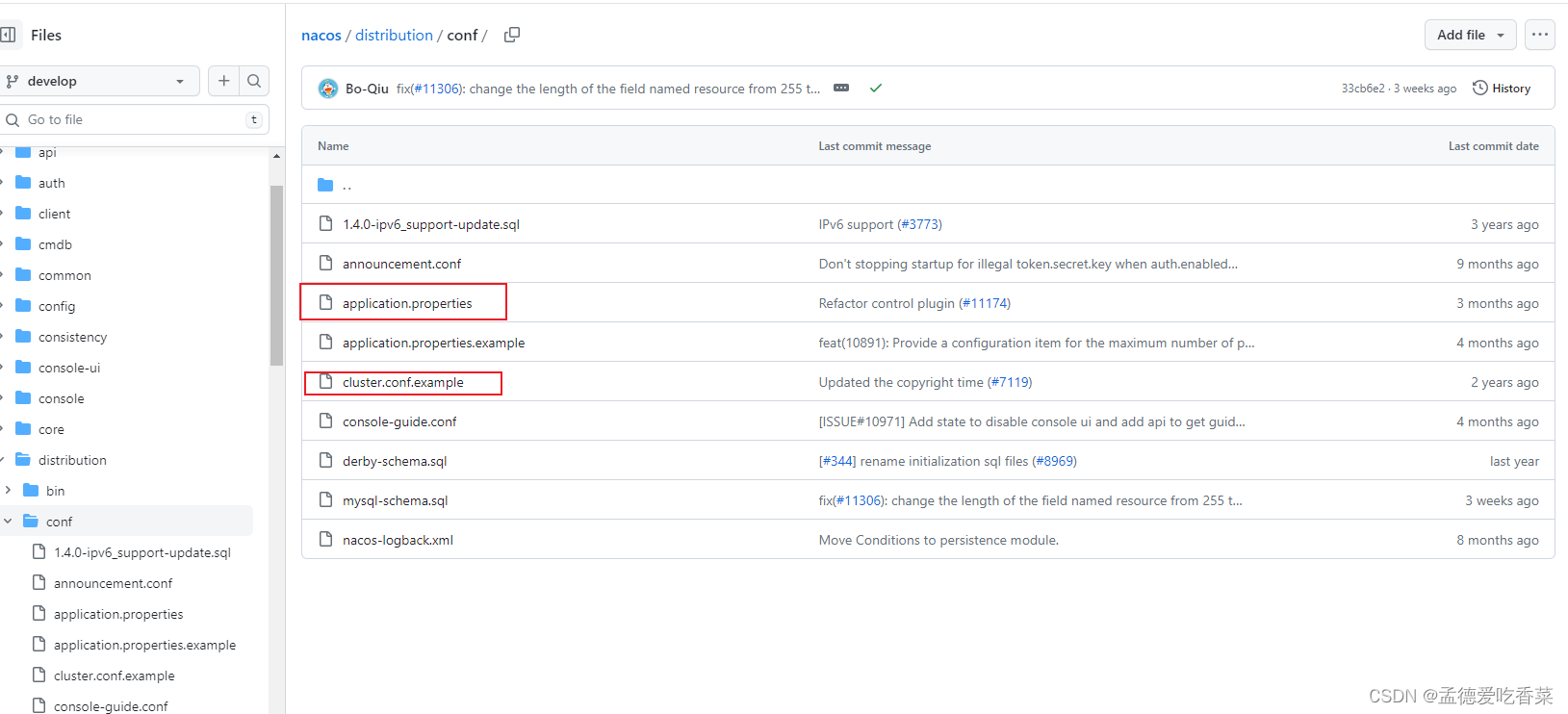Open application.properties.example in sidebar tree
The height and width of the screenshot is (714, 1568).
(x=144, y=645)
